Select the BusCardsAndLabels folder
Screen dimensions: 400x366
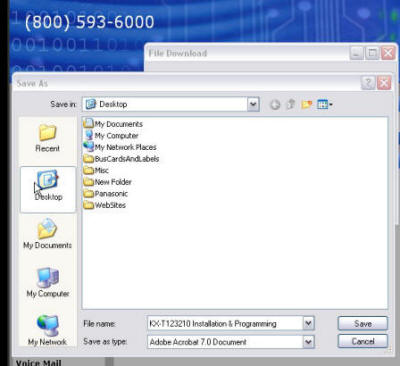(x=121, y=159)
